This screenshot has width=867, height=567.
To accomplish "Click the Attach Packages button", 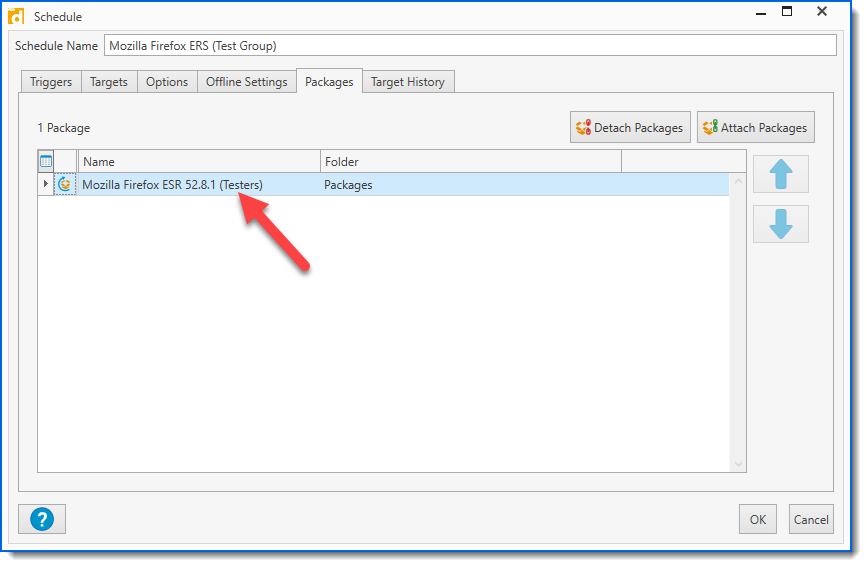I will [755, 127].
